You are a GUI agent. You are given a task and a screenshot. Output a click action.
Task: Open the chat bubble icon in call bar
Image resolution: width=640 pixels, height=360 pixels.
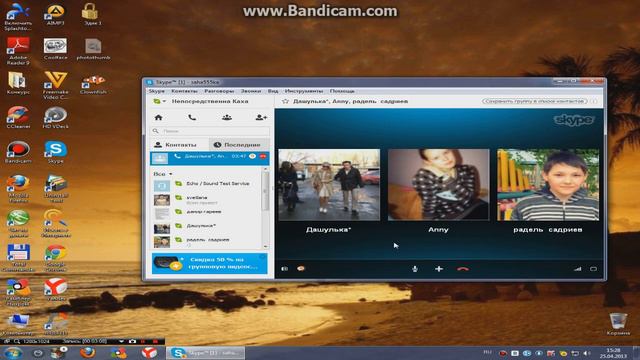[301, 269]
